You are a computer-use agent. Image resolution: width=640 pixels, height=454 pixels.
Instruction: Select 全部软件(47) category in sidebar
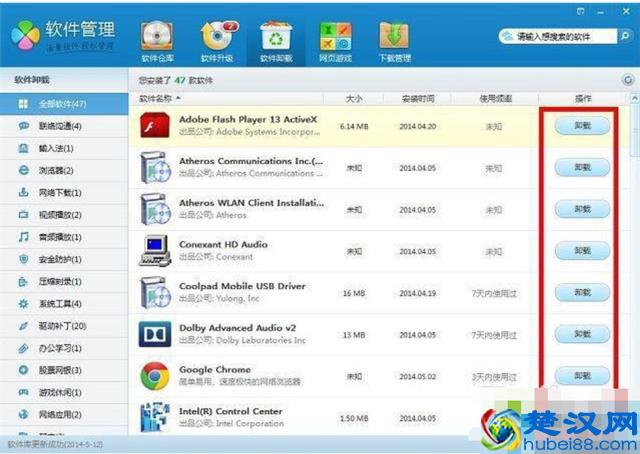click(x=64, y=104)
